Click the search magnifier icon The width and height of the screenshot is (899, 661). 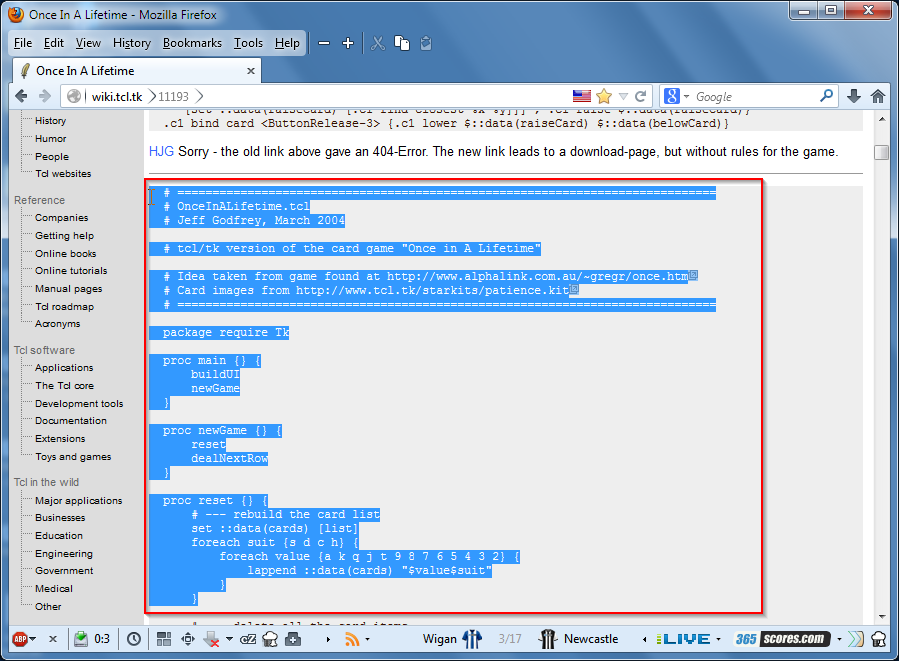826,96
